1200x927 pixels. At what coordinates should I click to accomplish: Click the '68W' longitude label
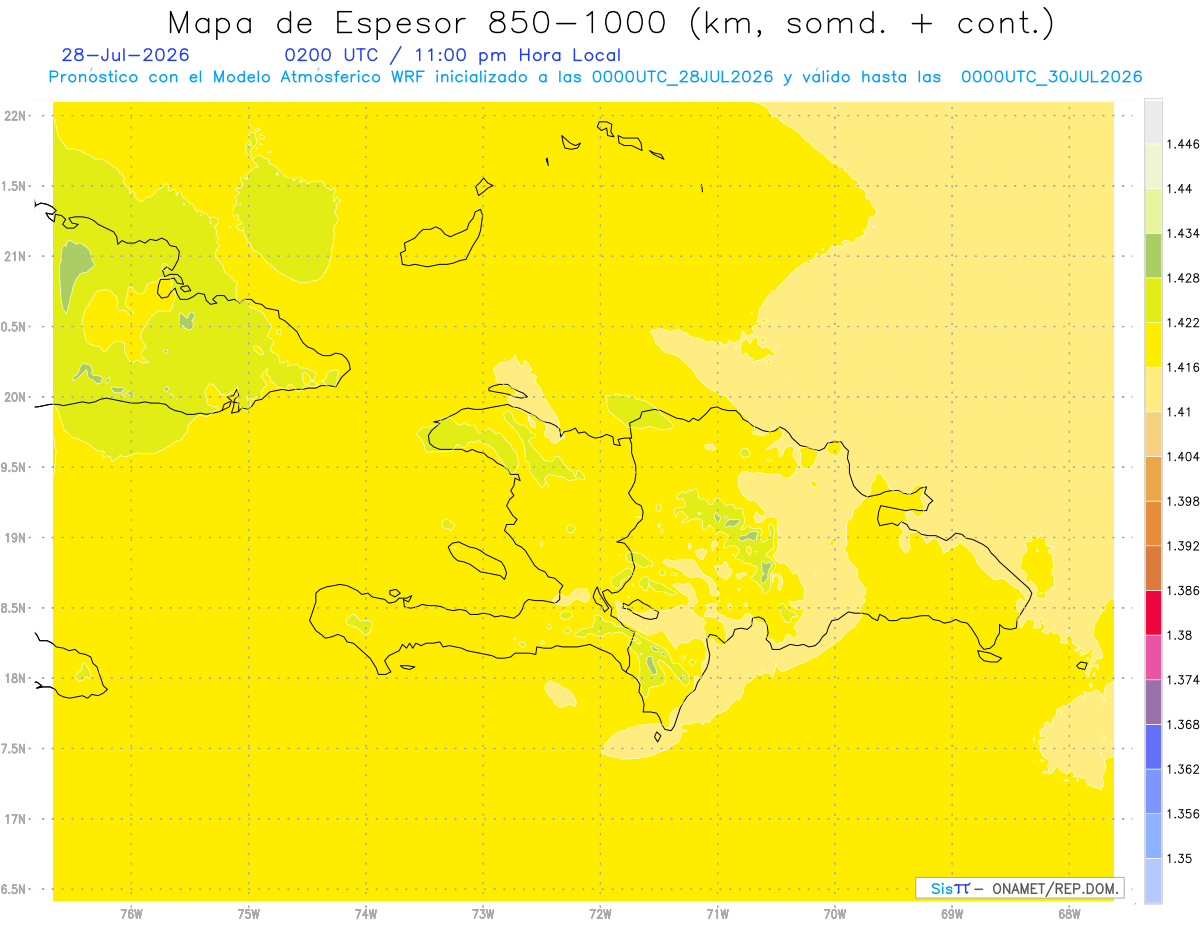pyautogui.click(x=1069, y=913)
